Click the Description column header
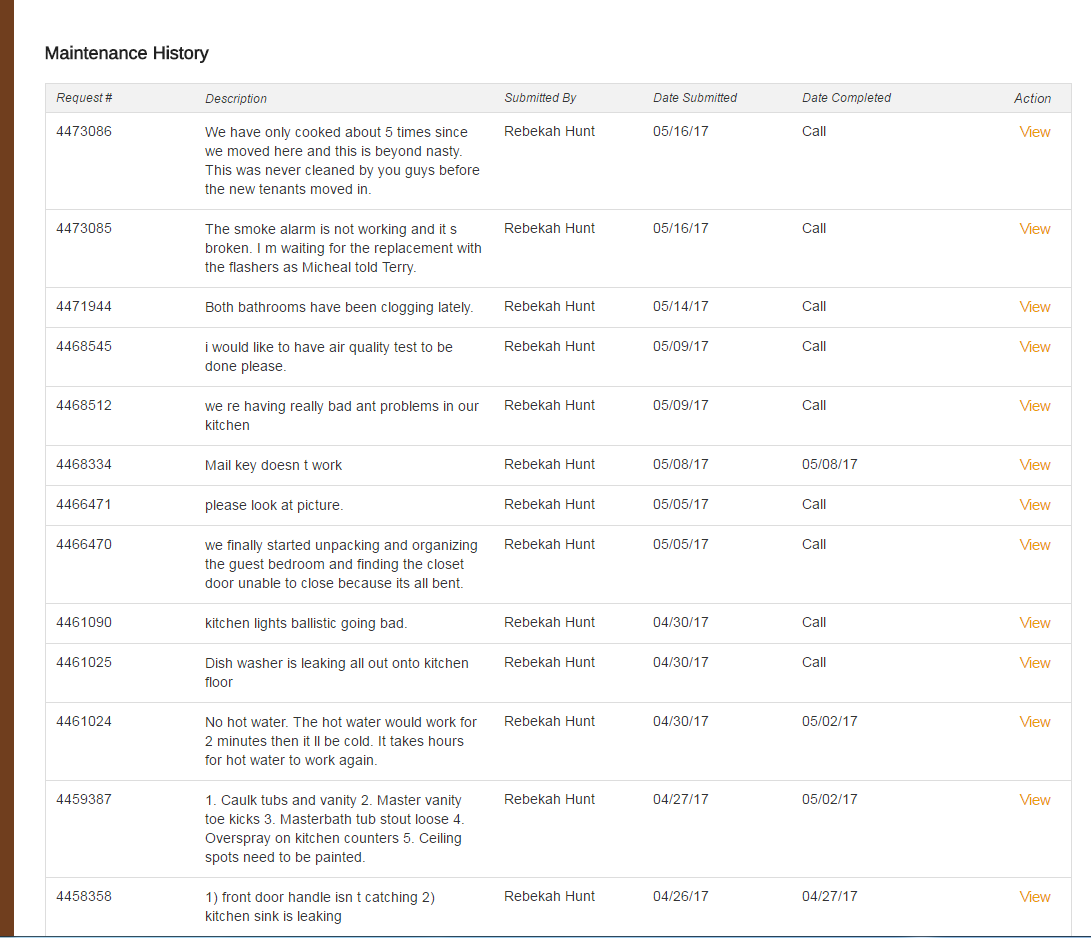This screenshot has height=938, width=1091. tap(236, 99)
